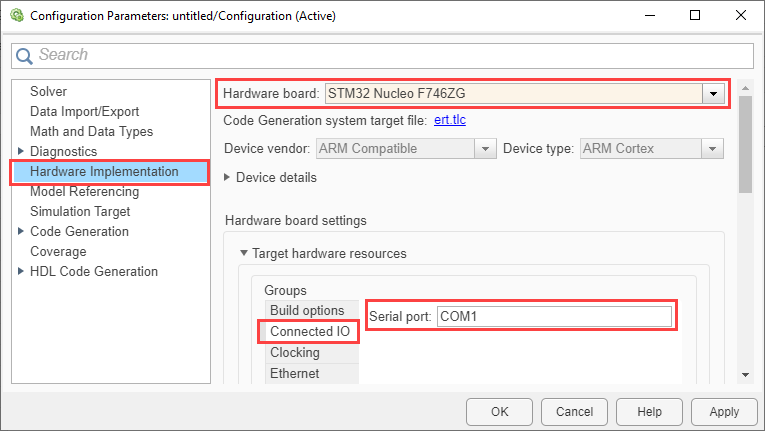765x431 pixels.
Task: Click the Help button
Action: point(649,411)
